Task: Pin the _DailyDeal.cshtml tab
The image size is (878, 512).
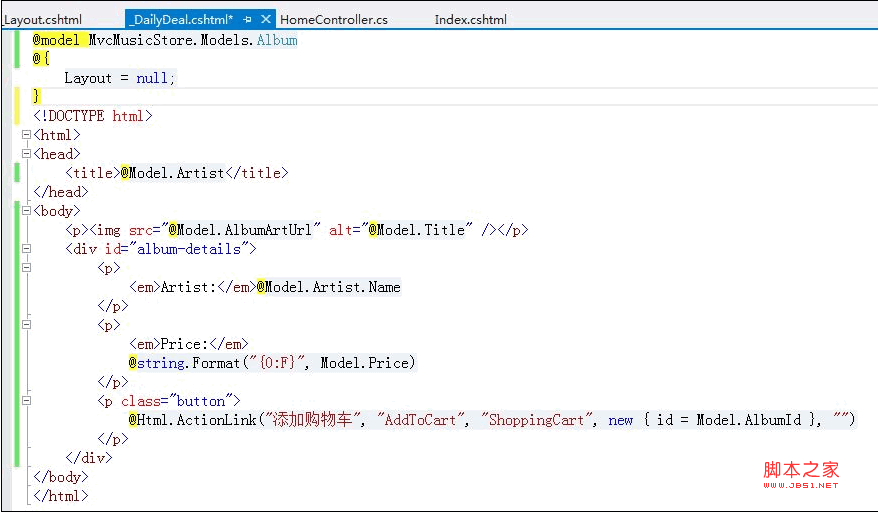Action: click(248, 19)
